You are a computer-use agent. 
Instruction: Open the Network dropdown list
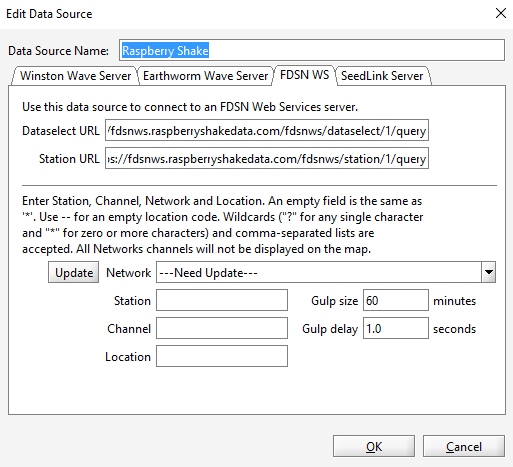489,272
